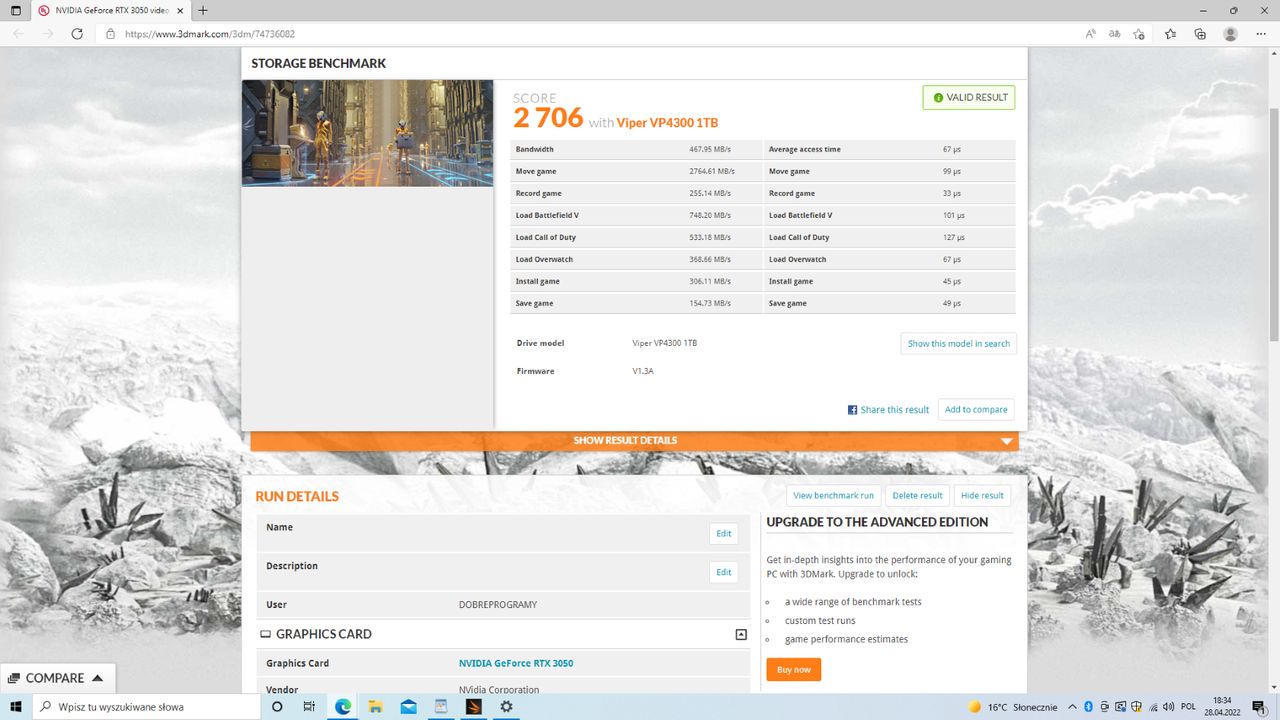This screenshot has height=720, width=1280.
Task: Click Hide result button
Action: tap(982, 495)
